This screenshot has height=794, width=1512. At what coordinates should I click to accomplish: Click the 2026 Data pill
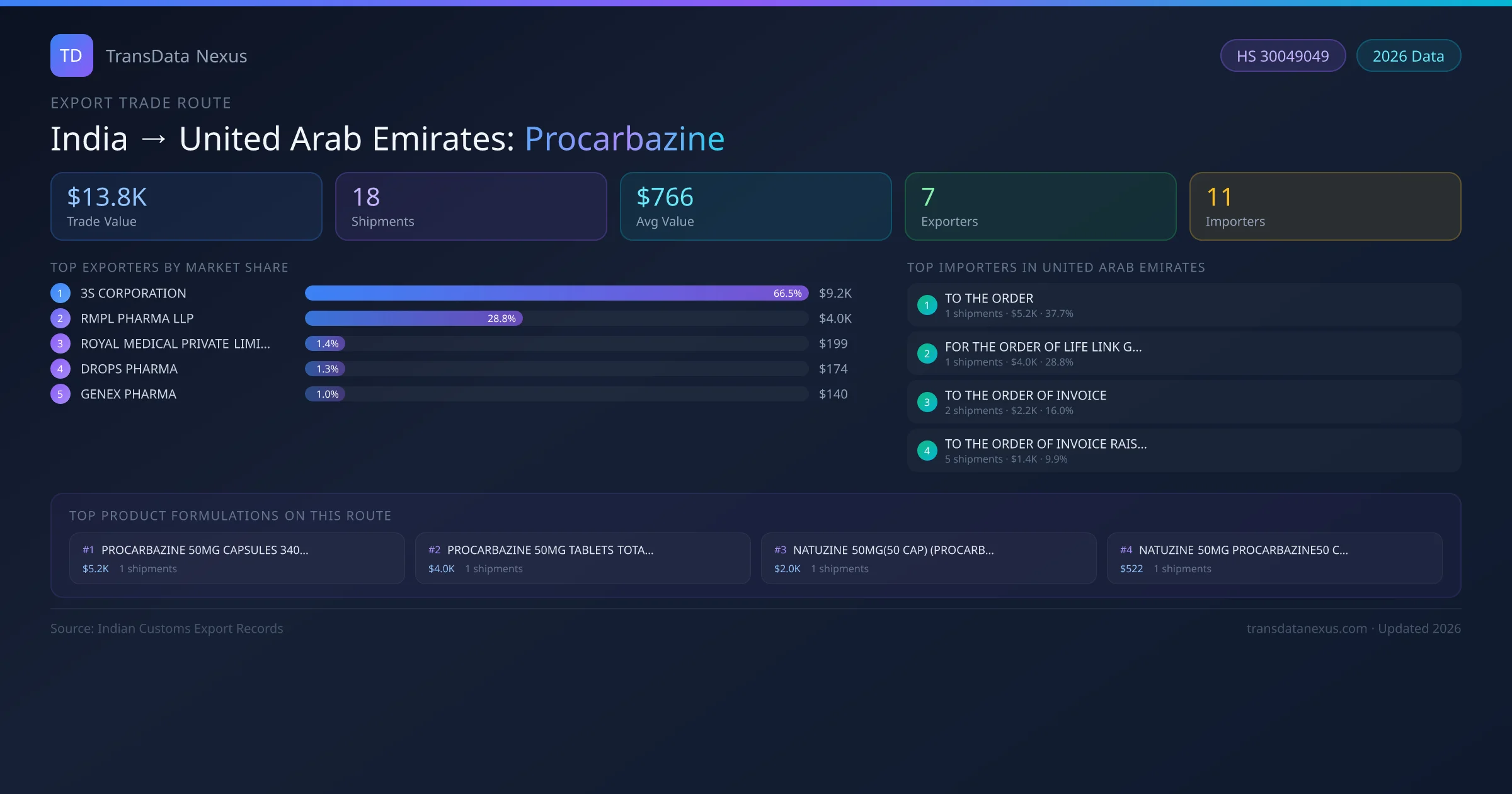[x=1408, y=56]
